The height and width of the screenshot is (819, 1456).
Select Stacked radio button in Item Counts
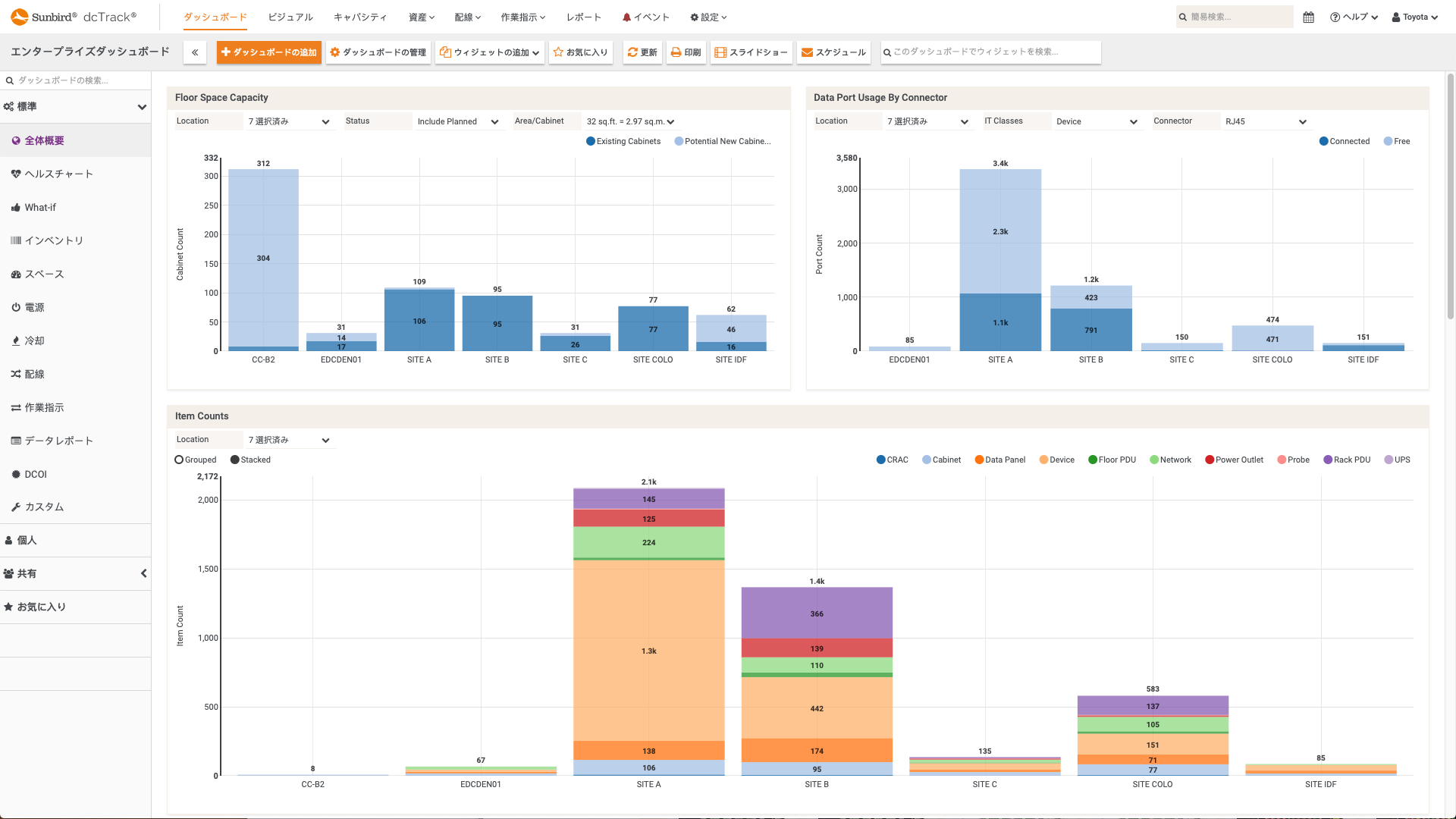(x=234, y=460)
